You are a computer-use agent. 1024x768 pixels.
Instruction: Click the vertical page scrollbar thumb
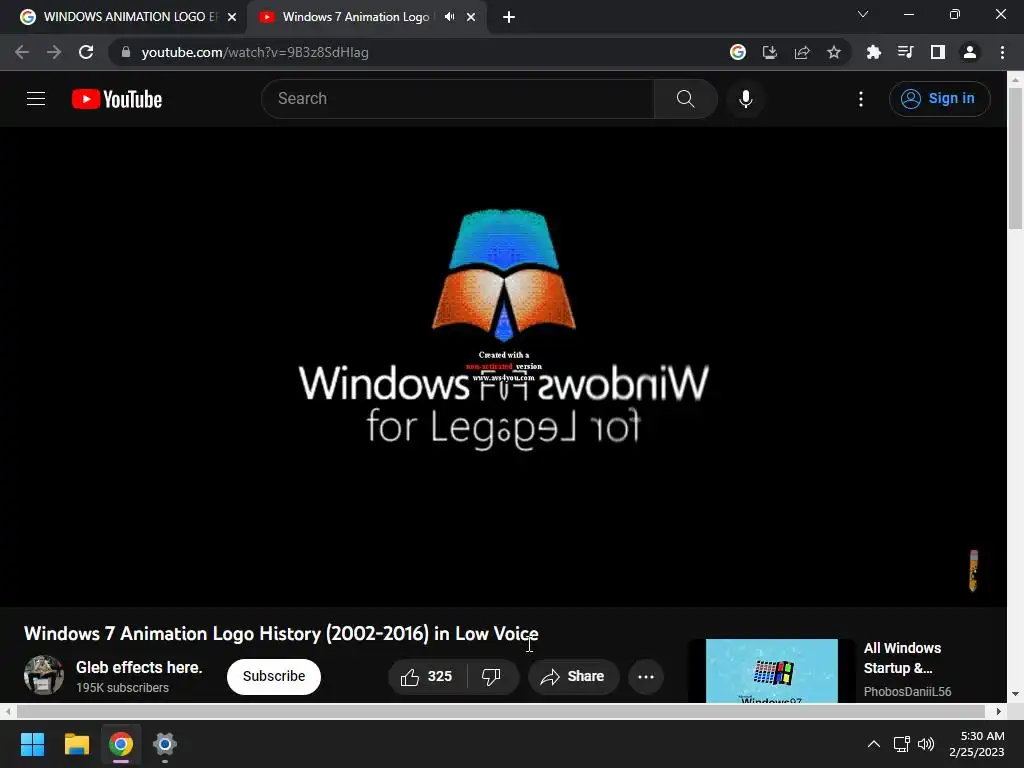1015,157
